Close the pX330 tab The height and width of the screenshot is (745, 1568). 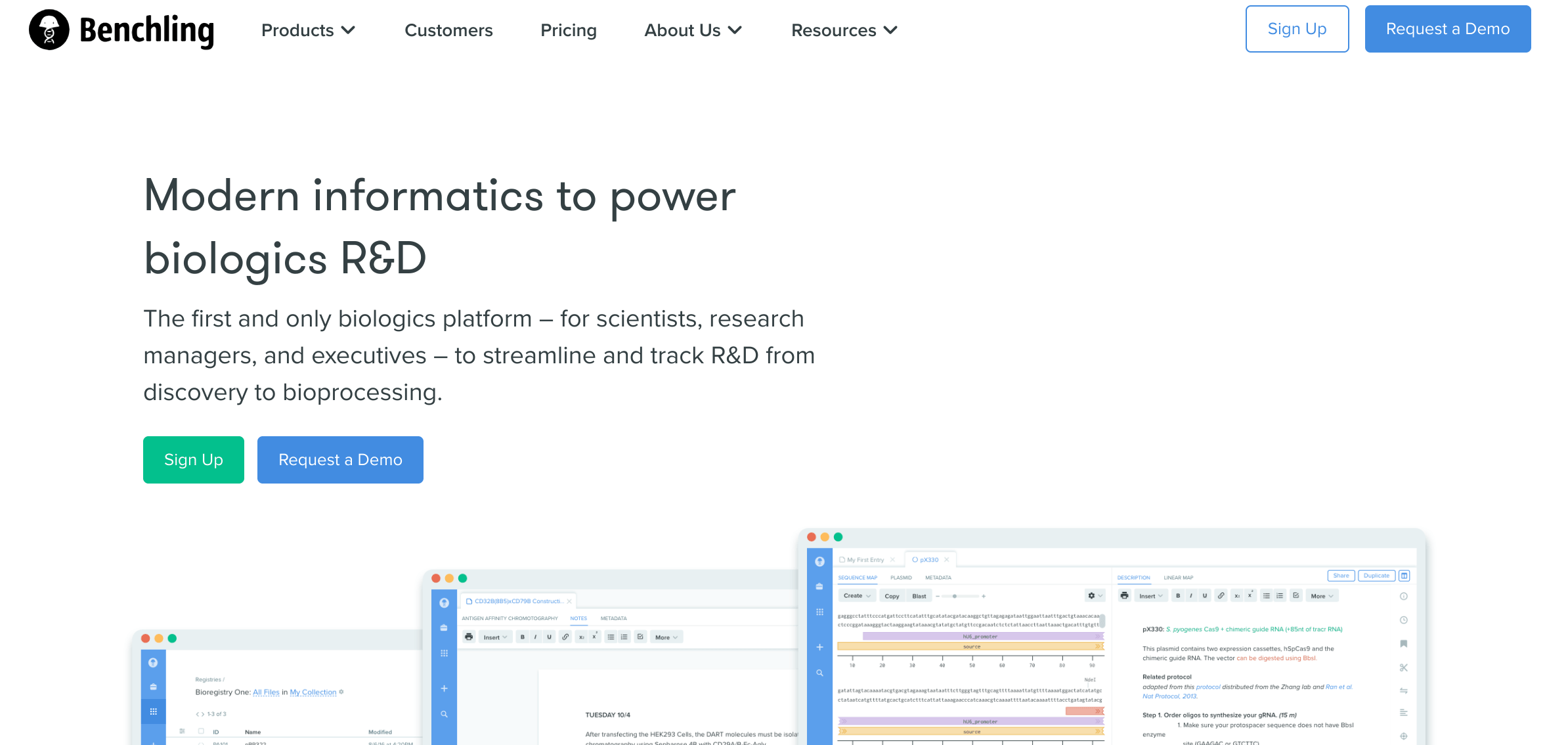click(x=946, y=560)
